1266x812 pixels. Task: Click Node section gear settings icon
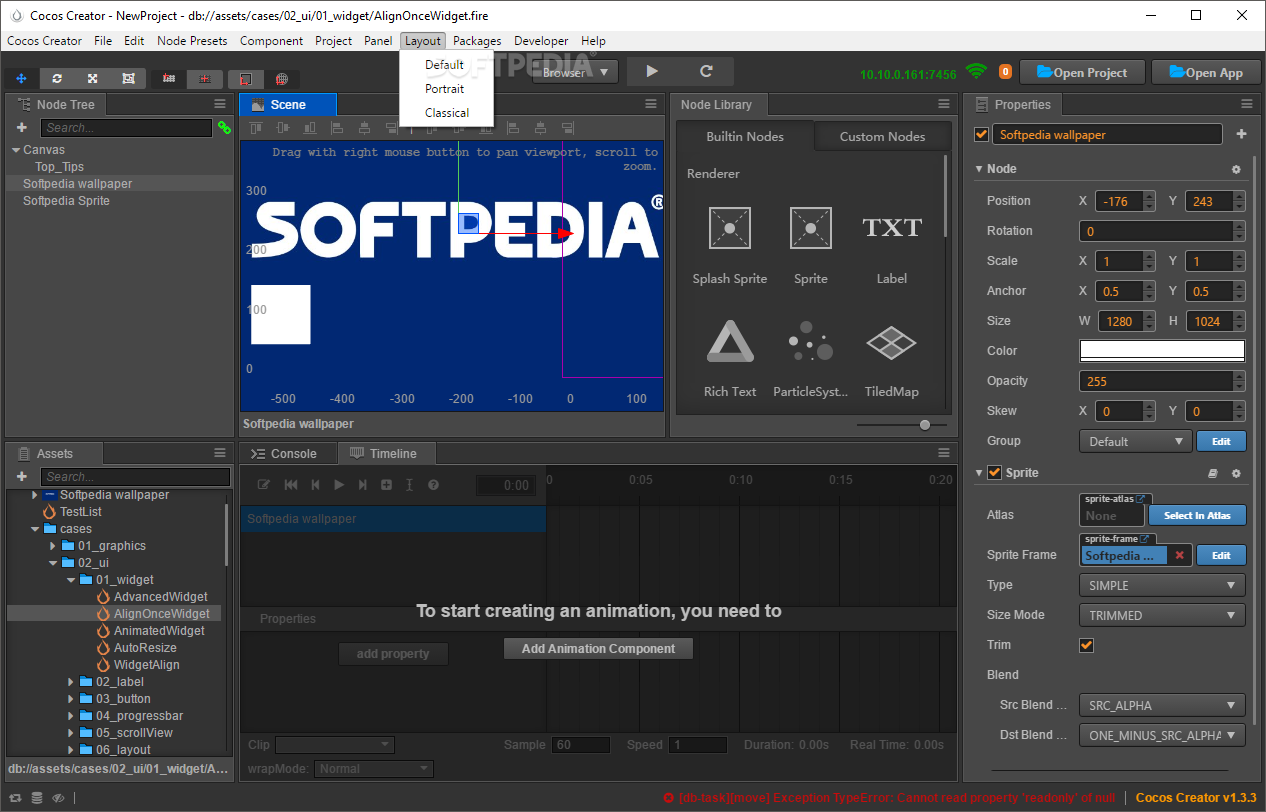point(1236,170)
